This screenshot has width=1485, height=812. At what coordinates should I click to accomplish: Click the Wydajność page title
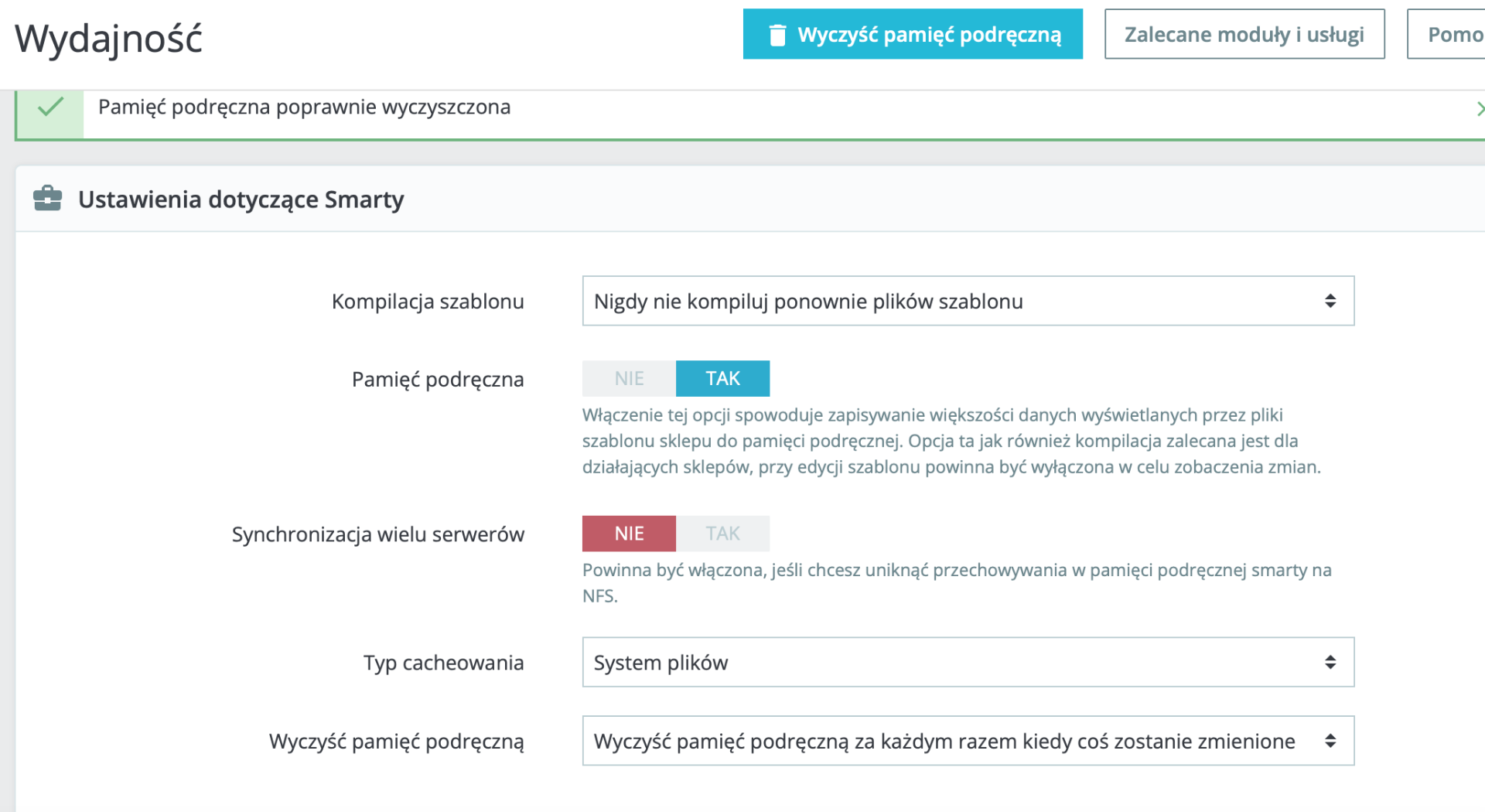pyautogui.click(x=109, y=39)
